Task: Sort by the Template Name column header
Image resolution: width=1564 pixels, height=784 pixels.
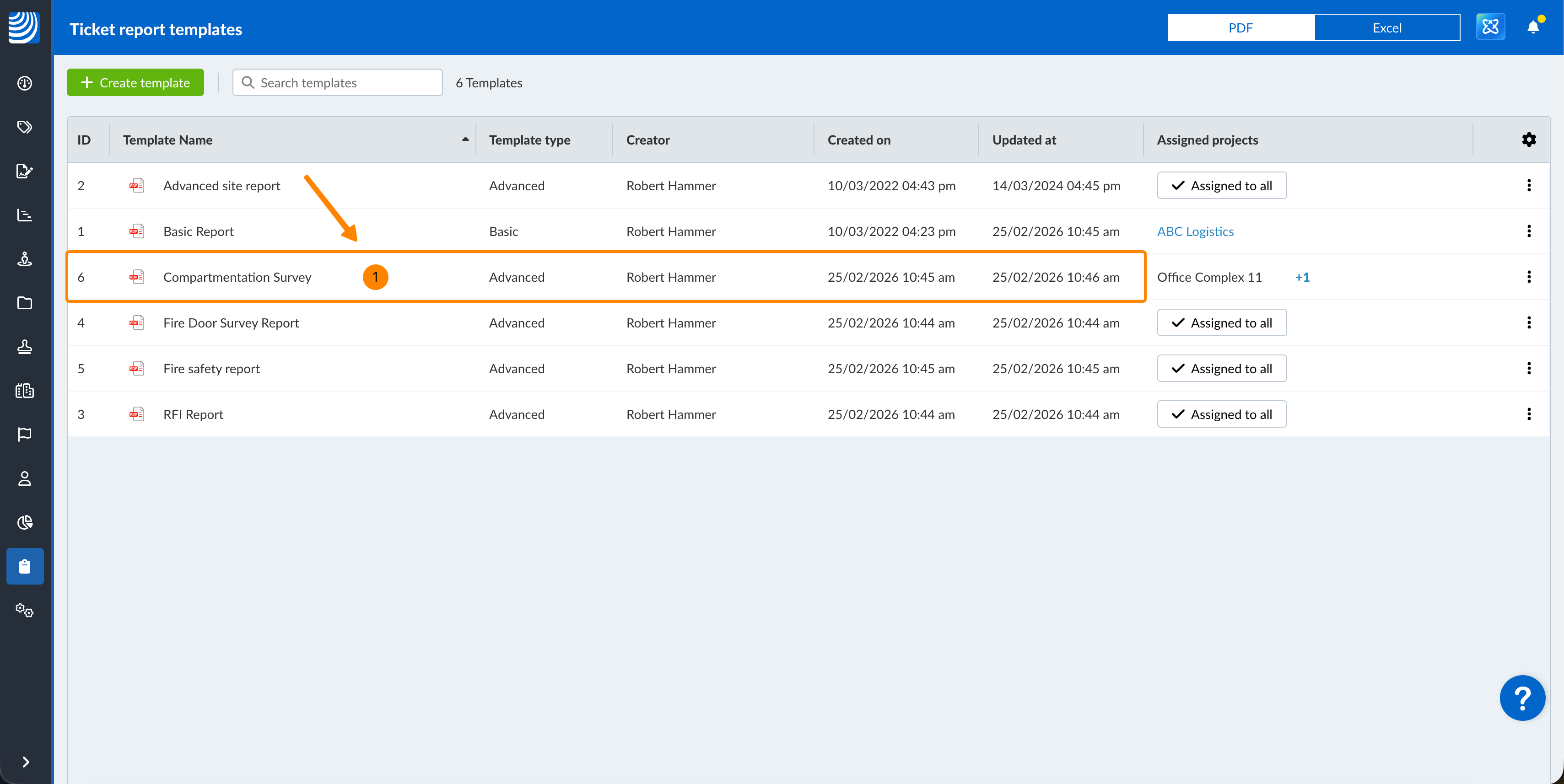Action: click(168, 140)
